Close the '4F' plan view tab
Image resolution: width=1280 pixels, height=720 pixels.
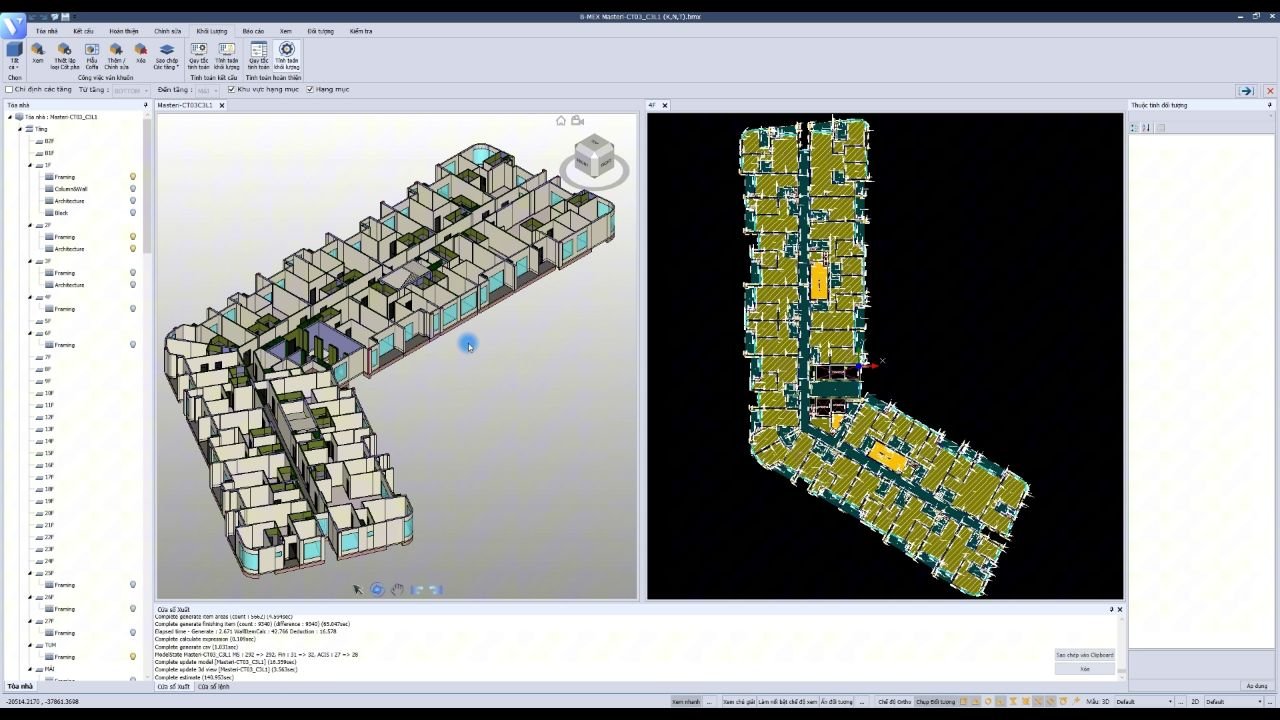tap(665, 105)
